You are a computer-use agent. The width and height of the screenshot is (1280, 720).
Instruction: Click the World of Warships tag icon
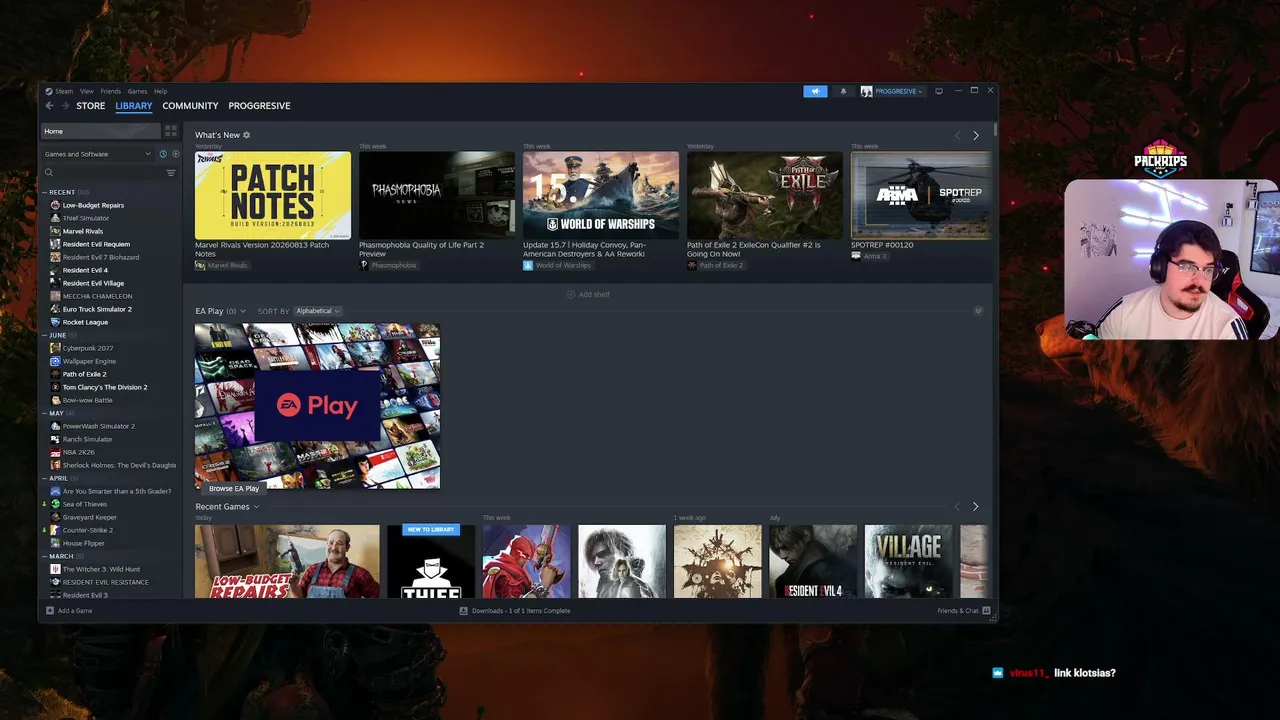click(x=528, y=265)
